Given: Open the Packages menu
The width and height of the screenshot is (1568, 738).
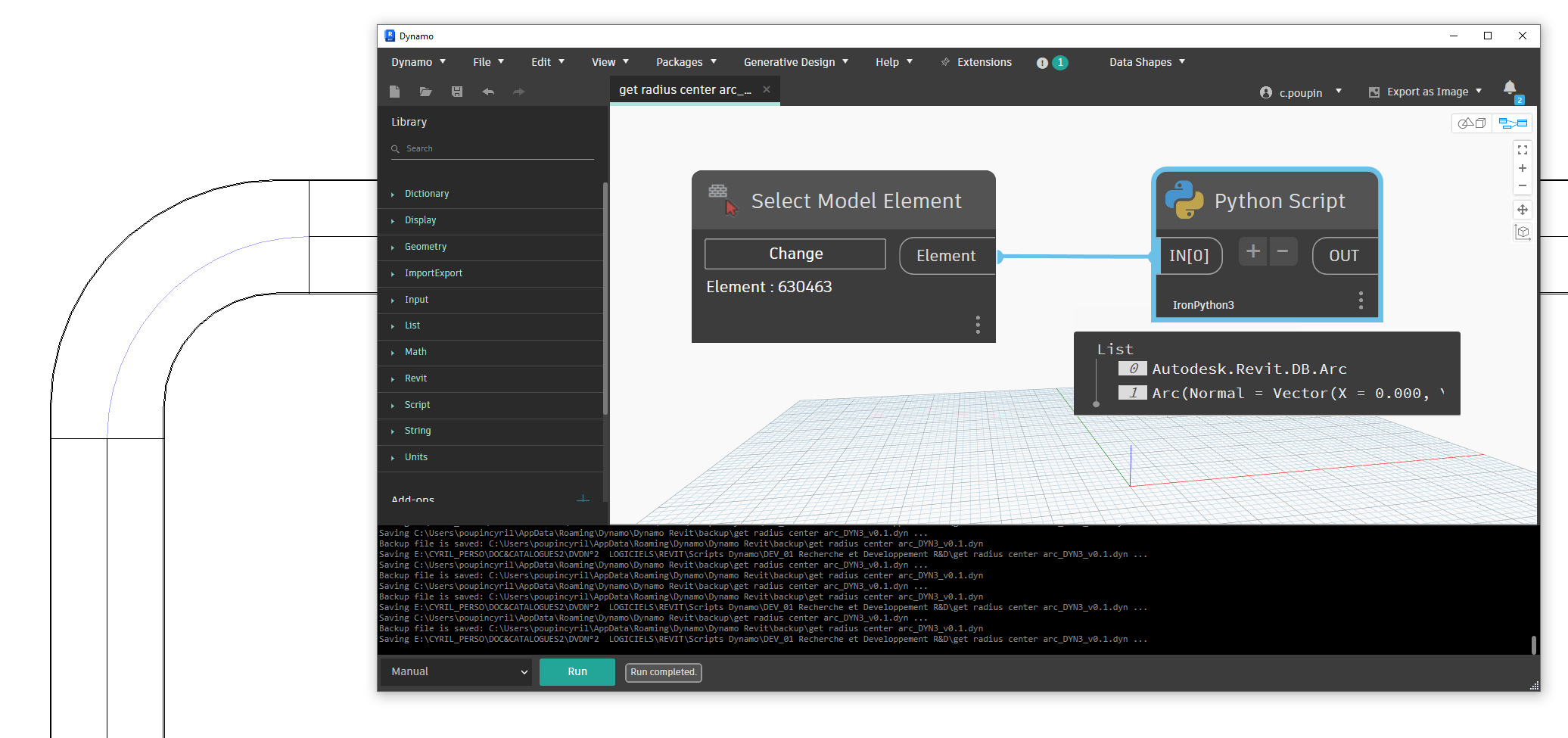Looking at the screenshot, I should point(686,62).
